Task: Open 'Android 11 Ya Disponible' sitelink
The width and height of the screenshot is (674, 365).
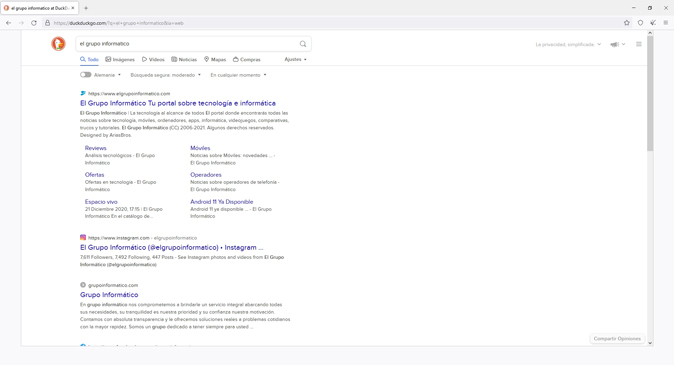Action: pyautogui.click(x=222, y=202)
